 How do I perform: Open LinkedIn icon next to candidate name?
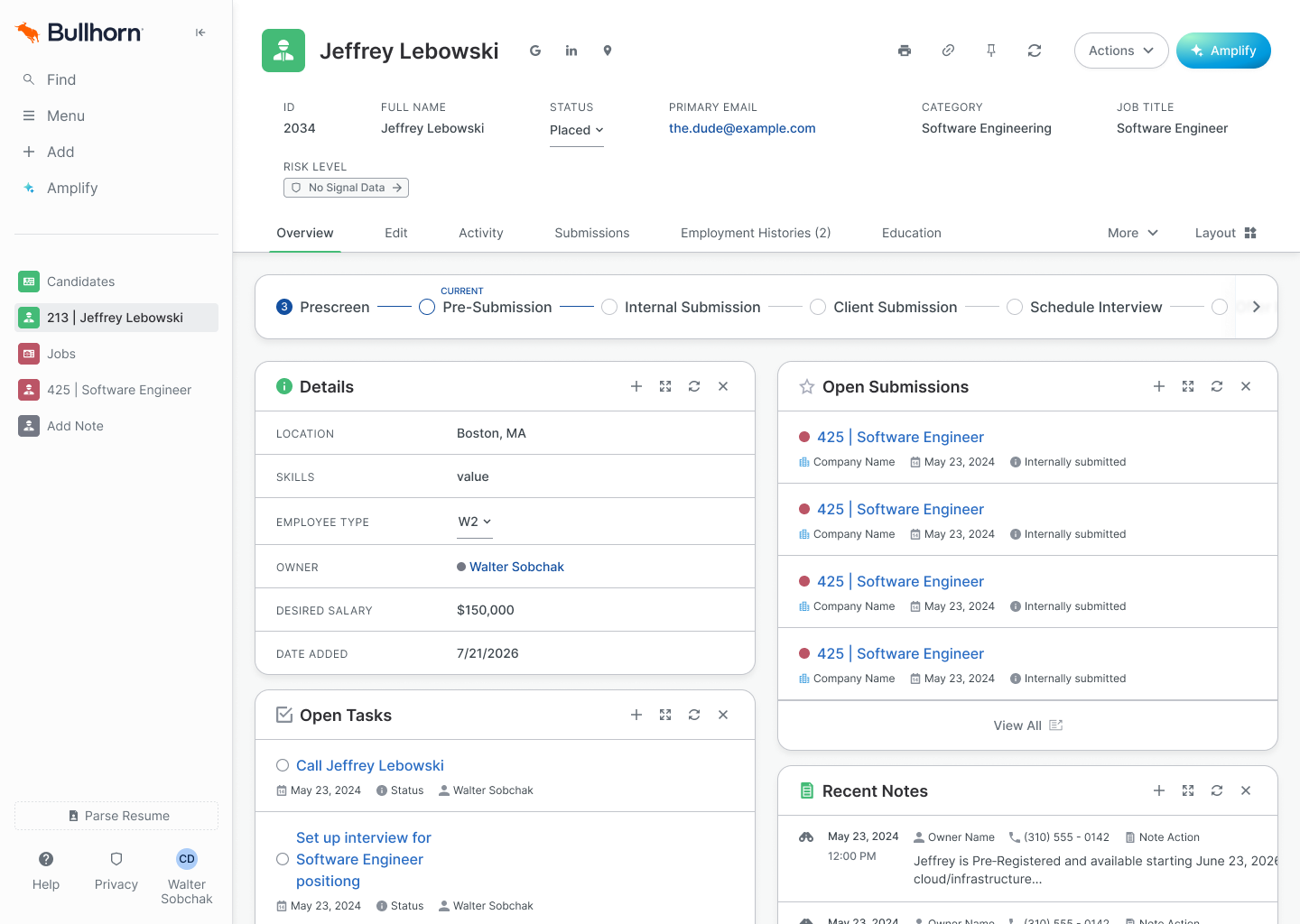click(571, 51)
